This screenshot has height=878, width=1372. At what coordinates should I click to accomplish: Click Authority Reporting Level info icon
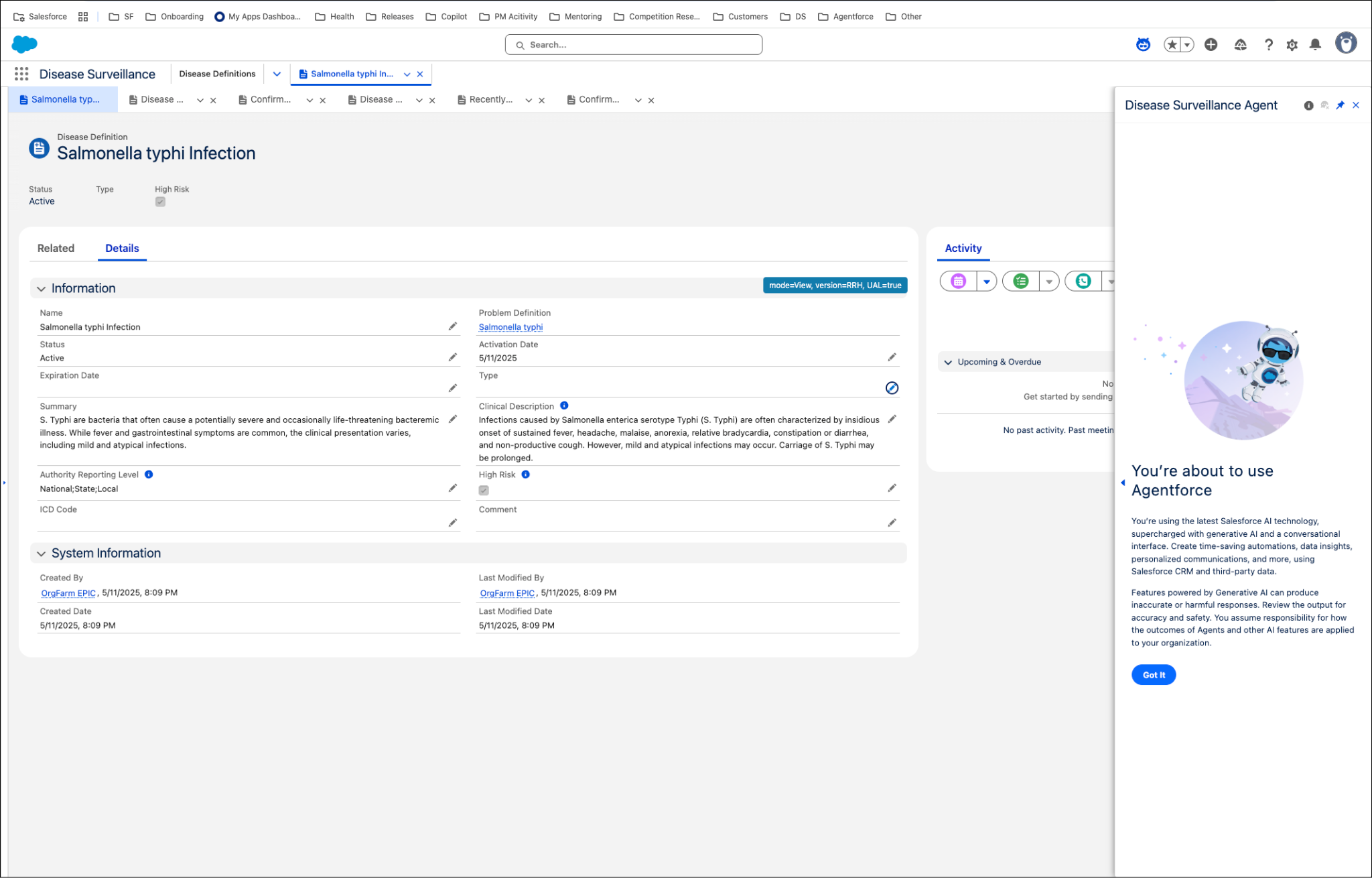coord(149,474)
